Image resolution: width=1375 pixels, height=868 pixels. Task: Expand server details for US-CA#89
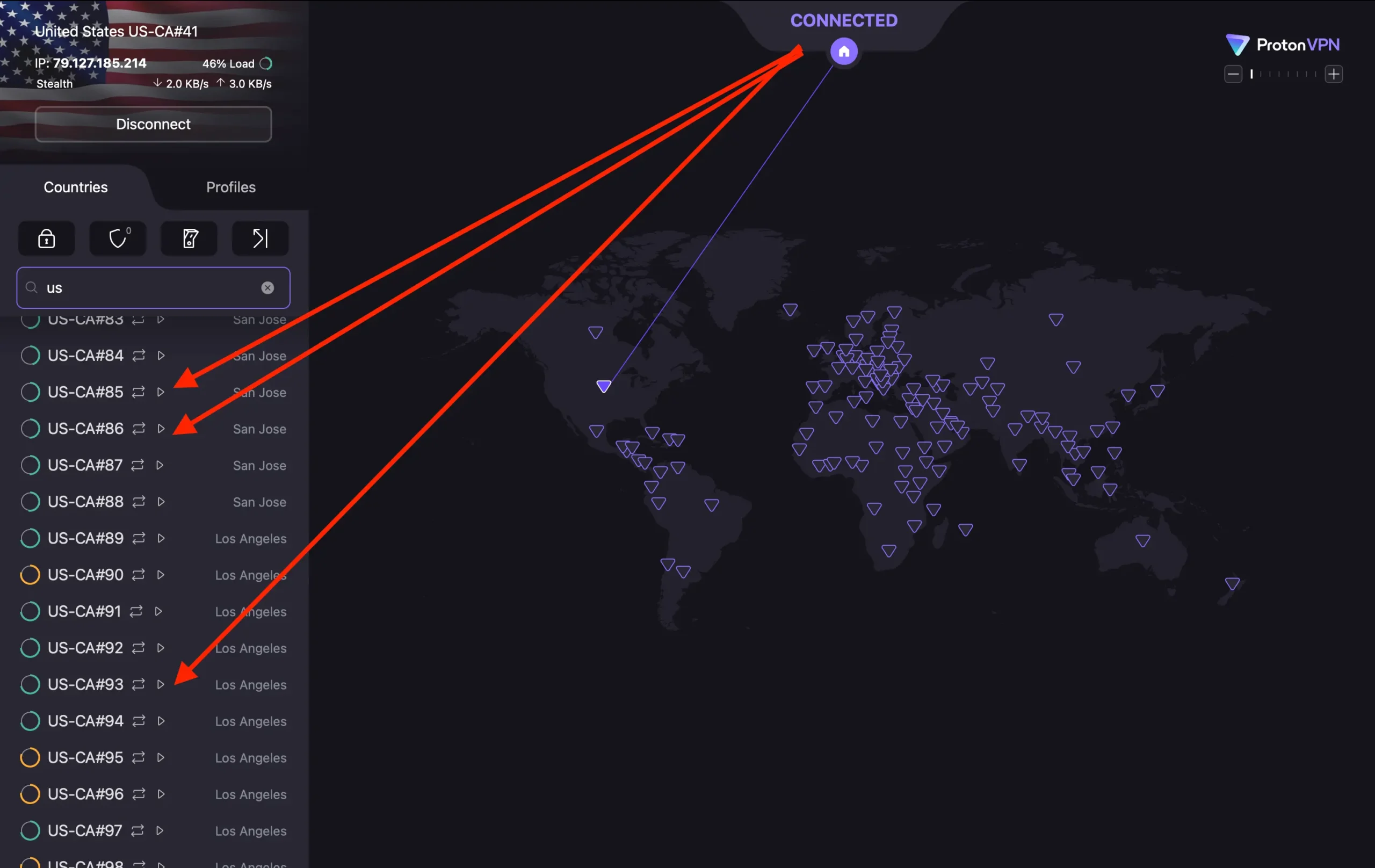point(162,538)
